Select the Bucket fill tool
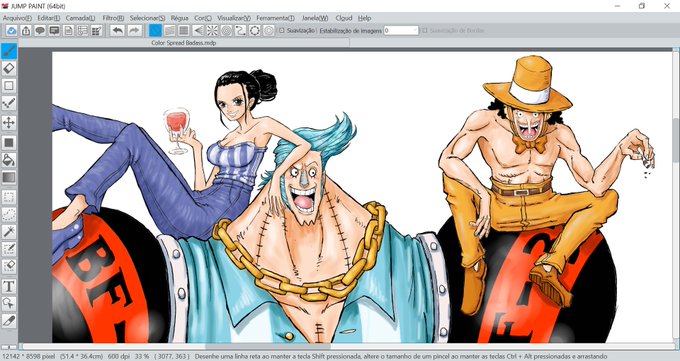680x361 pixels. [9, 160]
